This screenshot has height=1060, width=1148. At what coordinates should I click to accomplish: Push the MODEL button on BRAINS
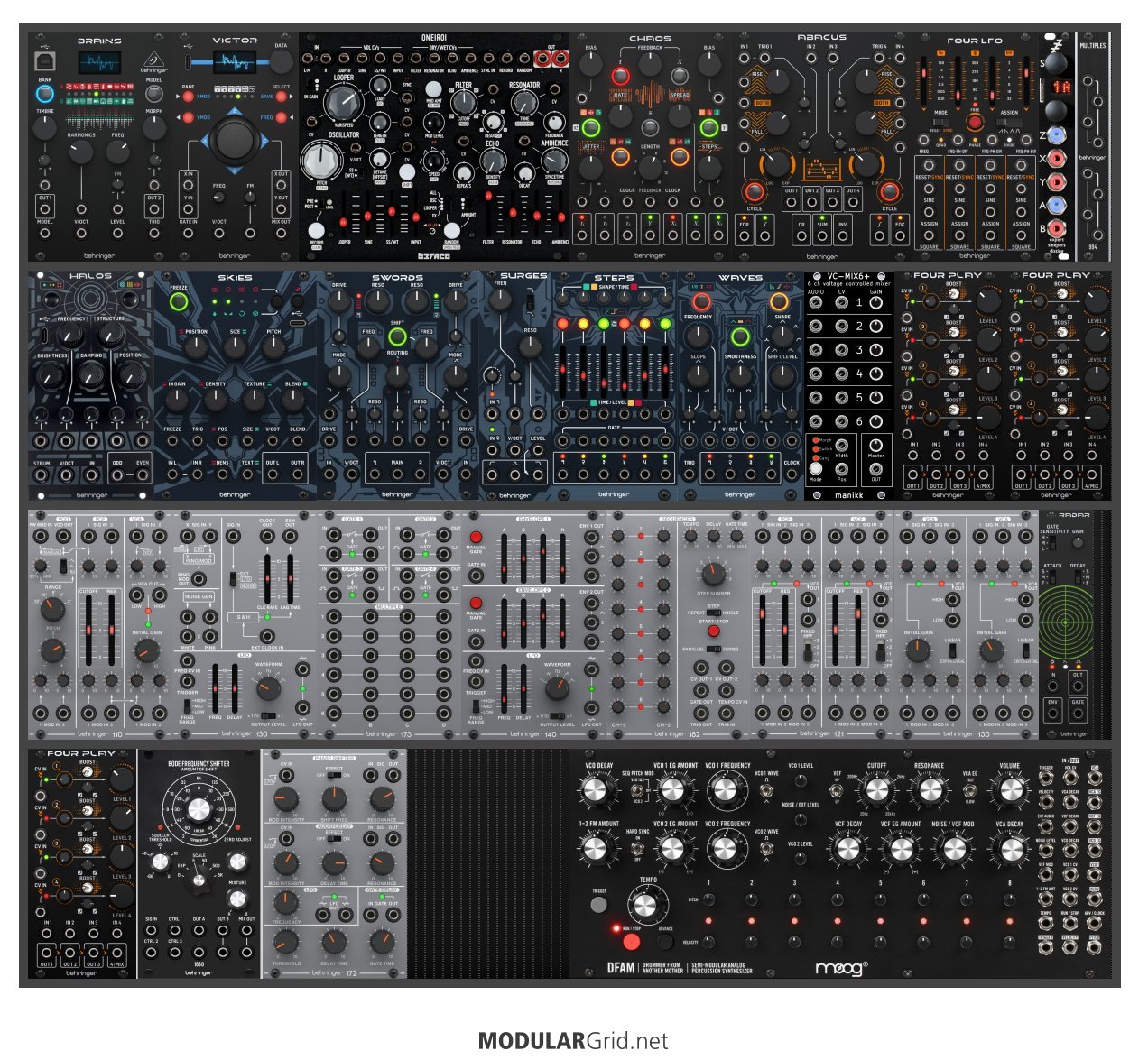point(154,93)
